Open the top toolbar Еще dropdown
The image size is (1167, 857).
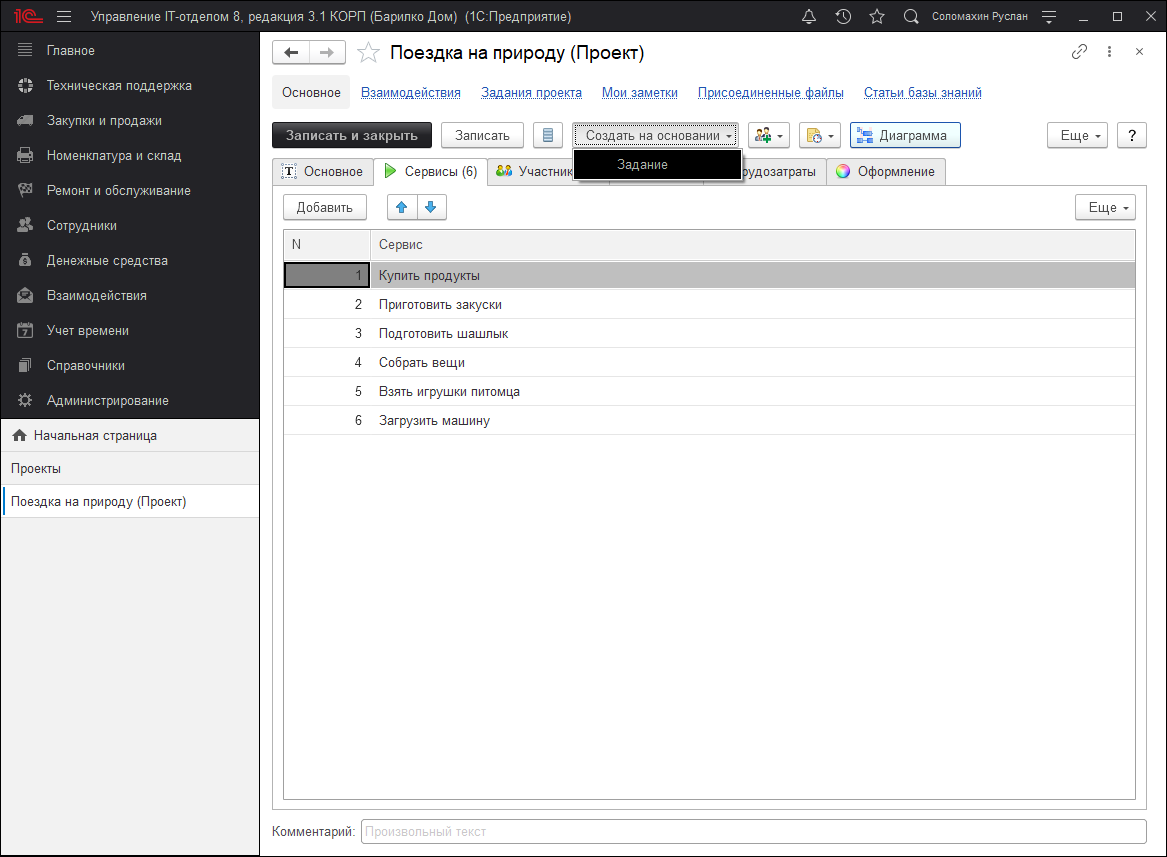point(1077,135)
